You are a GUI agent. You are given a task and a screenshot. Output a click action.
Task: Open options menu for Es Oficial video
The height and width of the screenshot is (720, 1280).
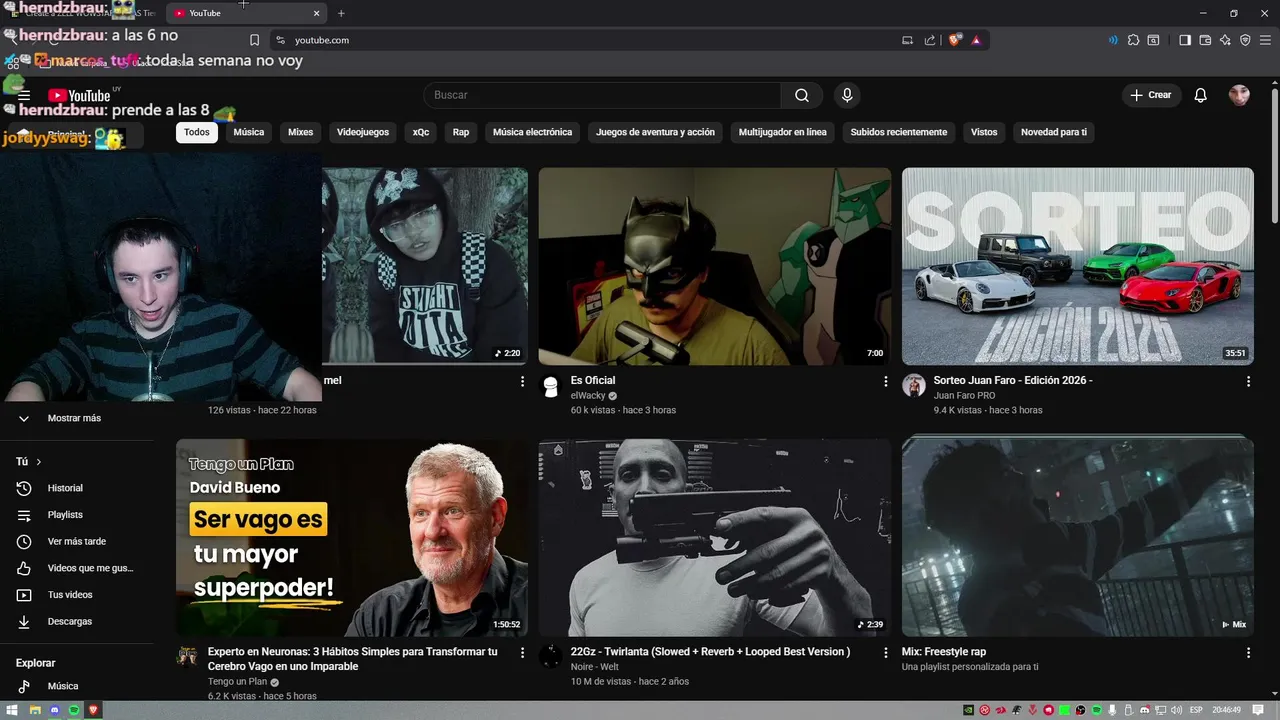pos(885,381)
